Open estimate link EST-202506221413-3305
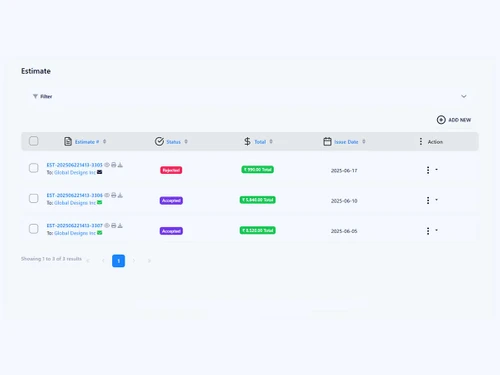Image resolution: width=500 pixels, height=375 pixels. point(75,165)
